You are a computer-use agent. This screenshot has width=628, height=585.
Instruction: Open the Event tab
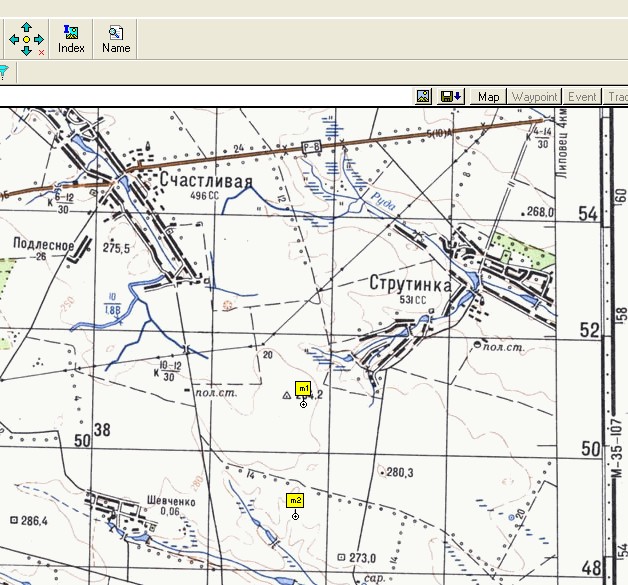click(x=582, y=97)
